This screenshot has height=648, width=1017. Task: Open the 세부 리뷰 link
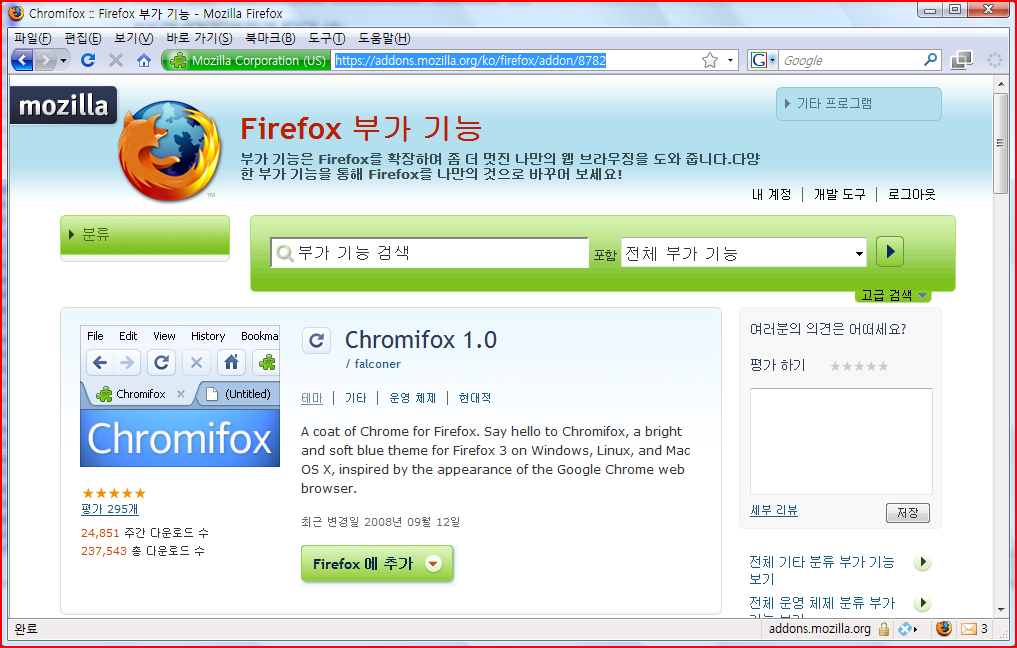point(774,510)
